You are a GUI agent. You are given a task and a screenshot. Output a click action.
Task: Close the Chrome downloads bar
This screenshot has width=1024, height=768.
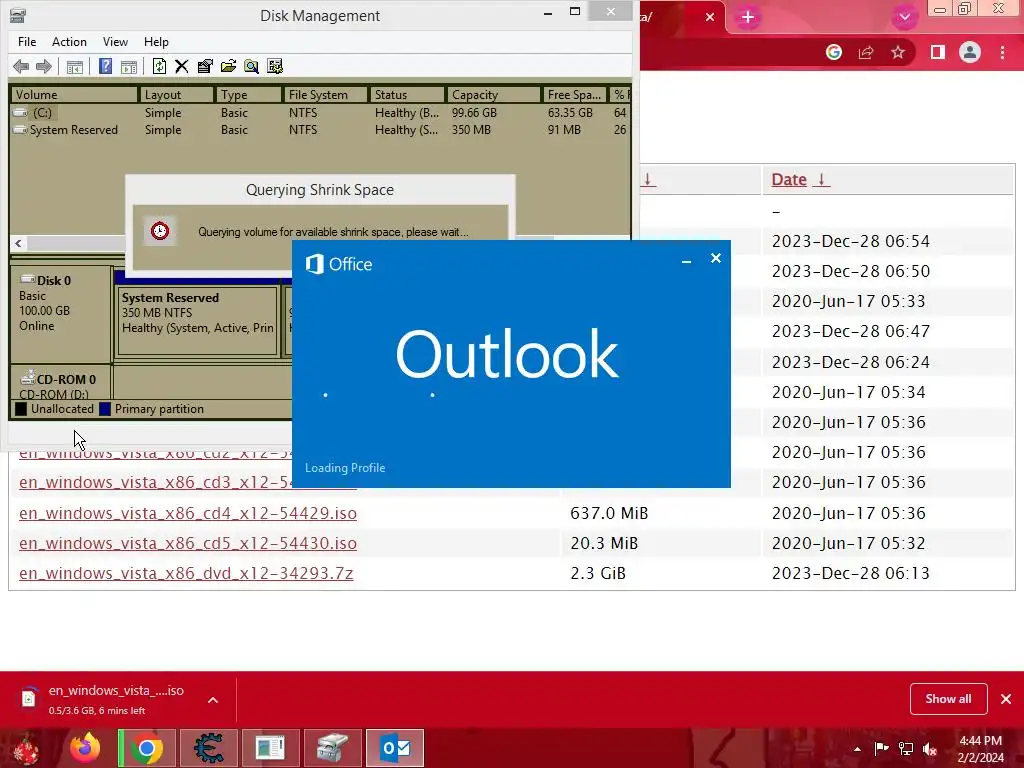click(x=1006, y=699)
